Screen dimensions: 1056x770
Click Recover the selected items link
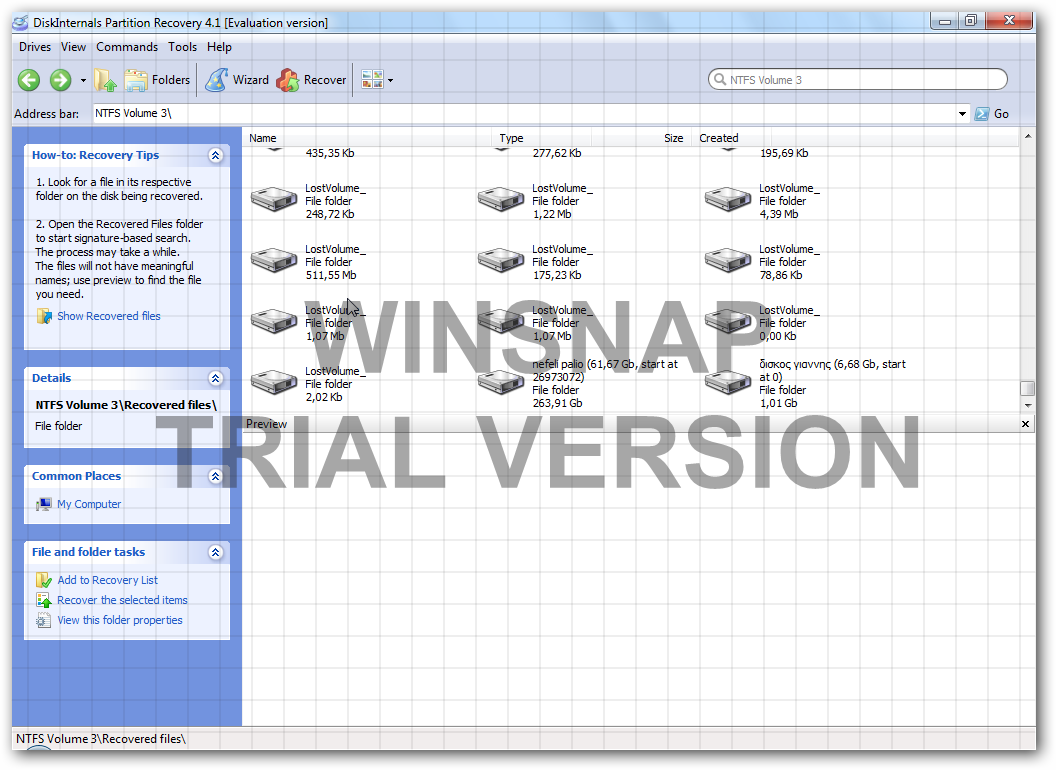click(x=122, y=600)
